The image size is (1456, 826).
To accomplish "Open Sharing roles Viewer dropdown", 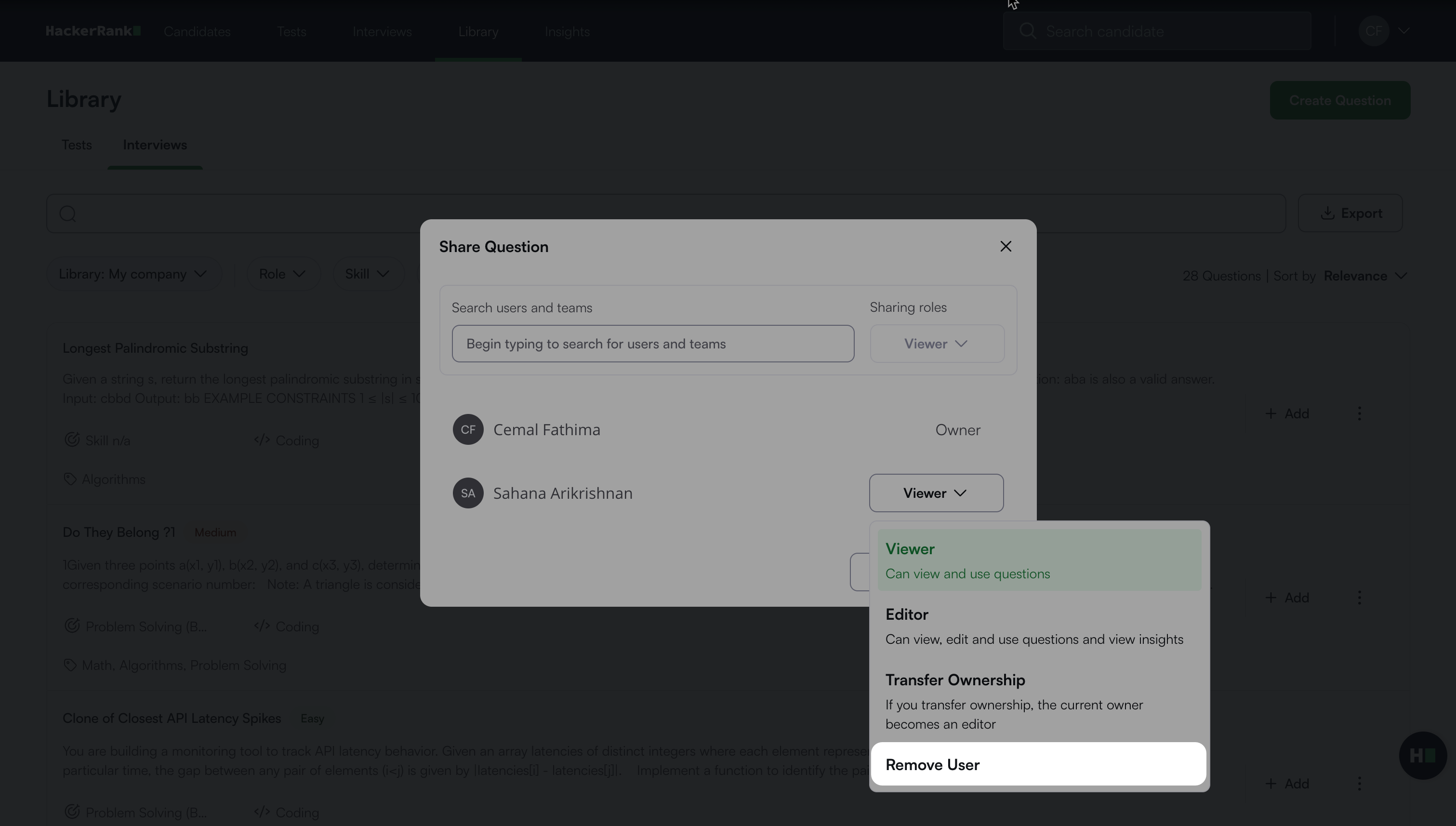I will [937, 343].
